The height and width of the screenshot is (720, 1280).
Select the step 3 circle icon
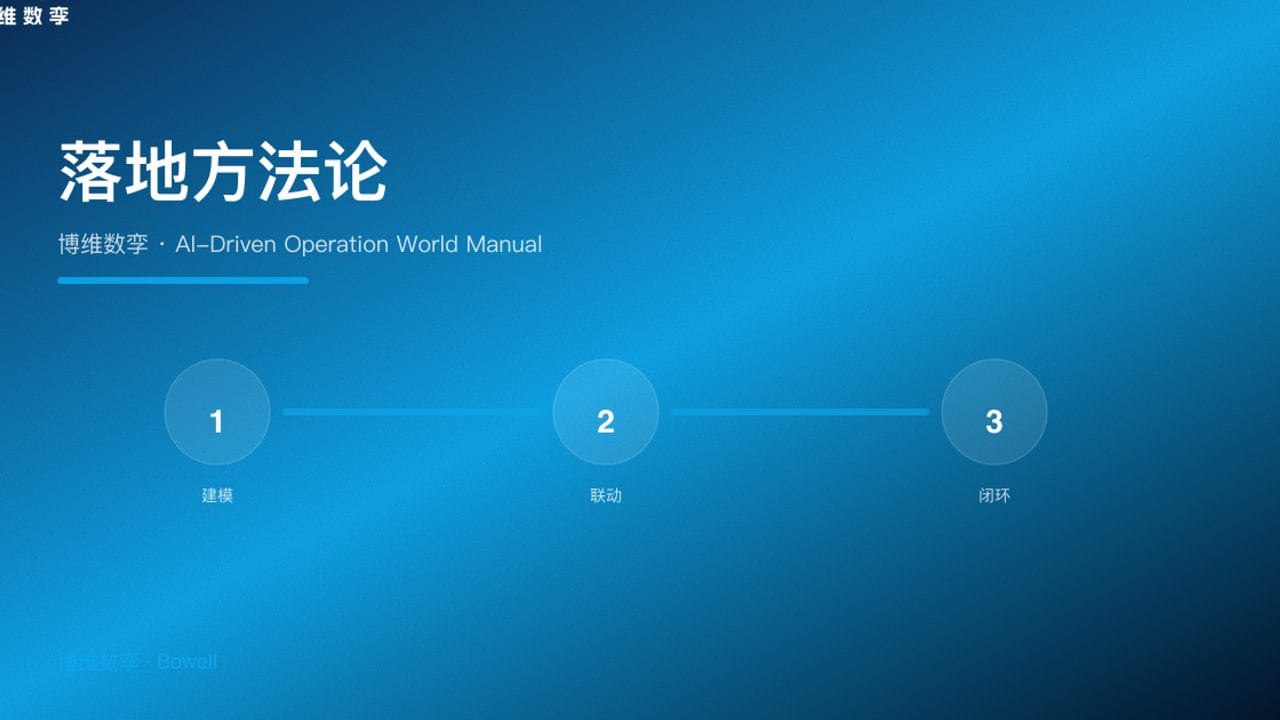[x=993, y=412]
